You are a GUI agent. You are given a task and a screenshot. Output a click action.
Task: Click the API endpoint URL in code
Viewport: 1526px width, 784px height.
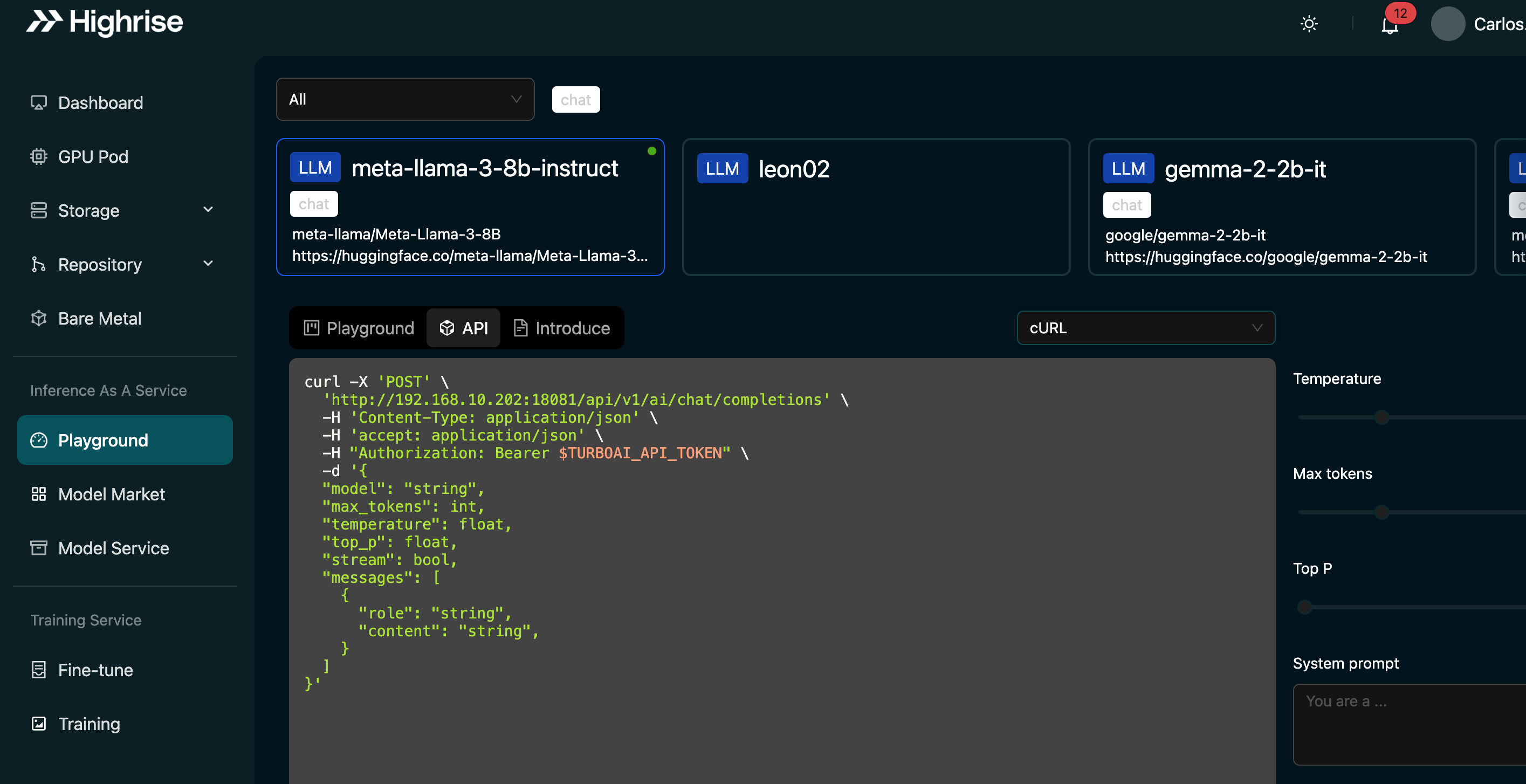(576, 400)
